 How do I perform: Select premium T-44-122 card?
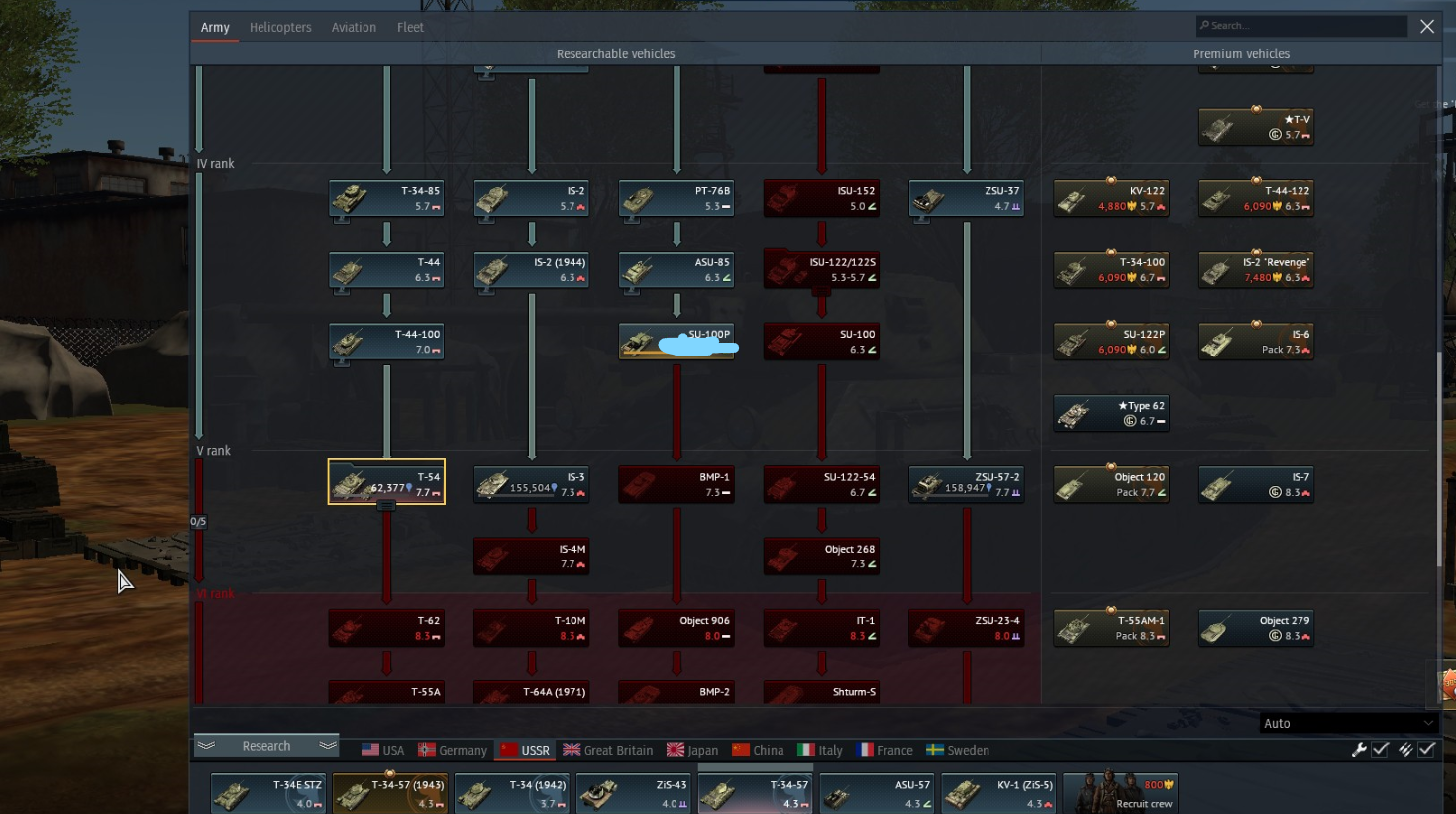(1256, 198)
